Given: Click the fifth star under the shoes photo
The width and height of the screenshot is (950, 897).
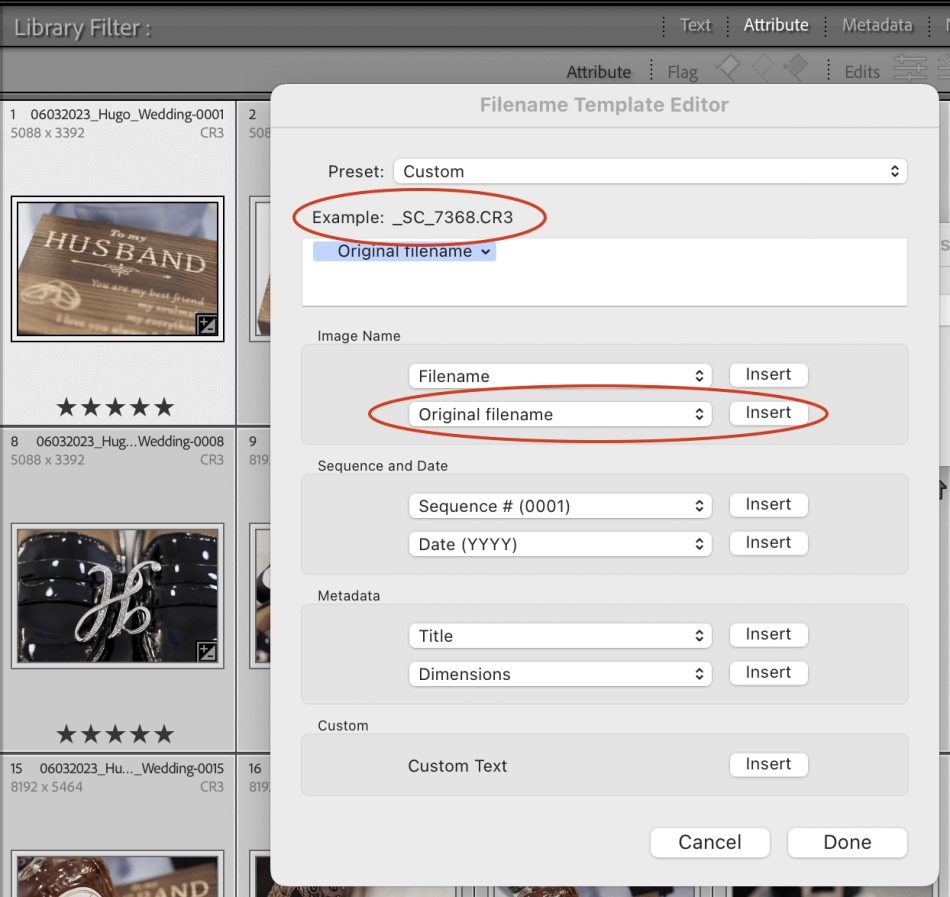Looking at the screenshot, I should point(163,733).
